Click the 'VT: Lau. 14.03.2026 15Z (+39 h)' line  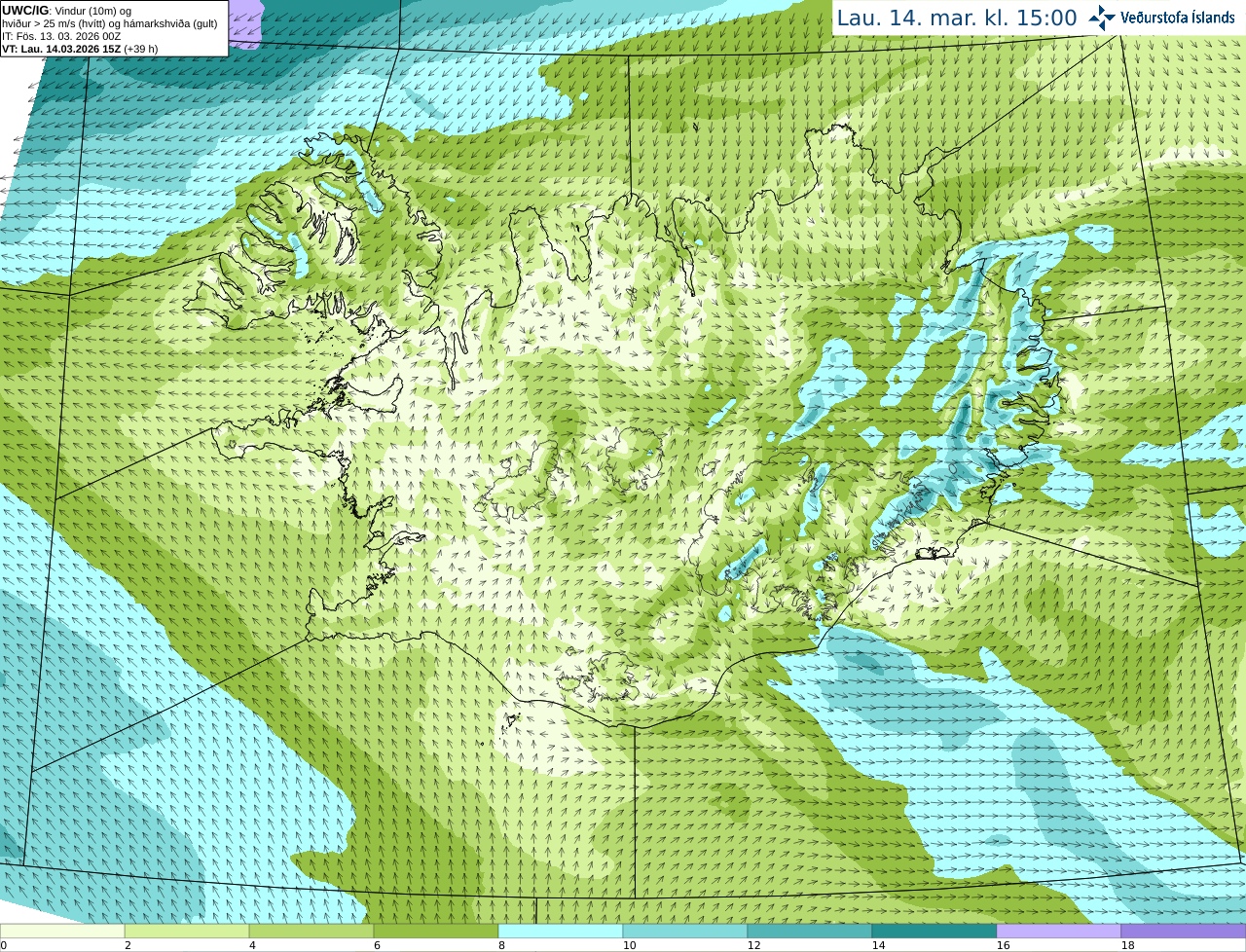tap(80, 49)
